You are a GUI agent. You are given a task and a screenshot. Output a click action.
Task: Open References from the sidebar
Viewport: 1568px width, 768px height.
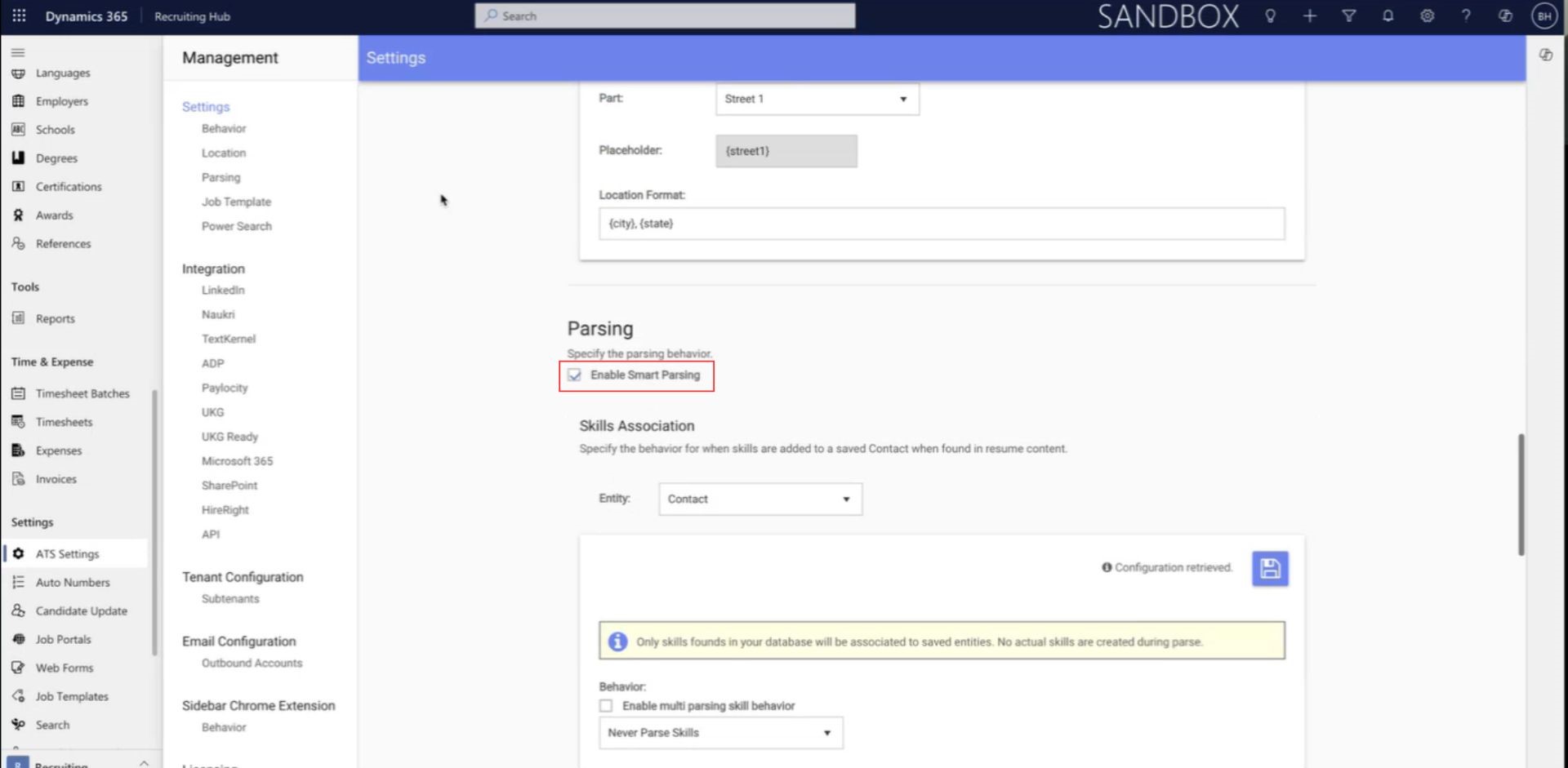pyautogui.click(x=63, y=244)
